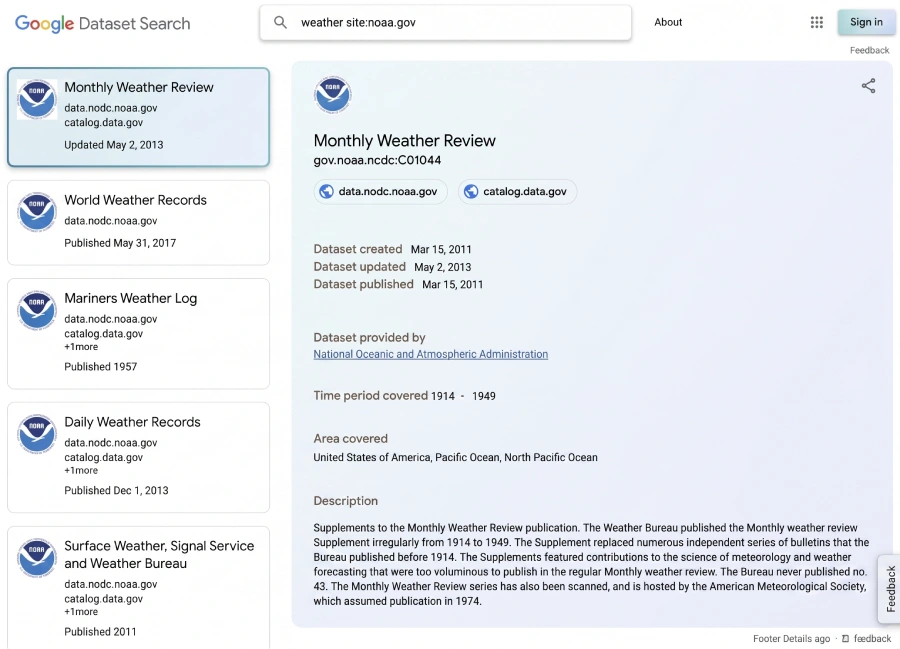Select the World Weather Records result
This screenshot has height=649, width=900.
point(138,223)
